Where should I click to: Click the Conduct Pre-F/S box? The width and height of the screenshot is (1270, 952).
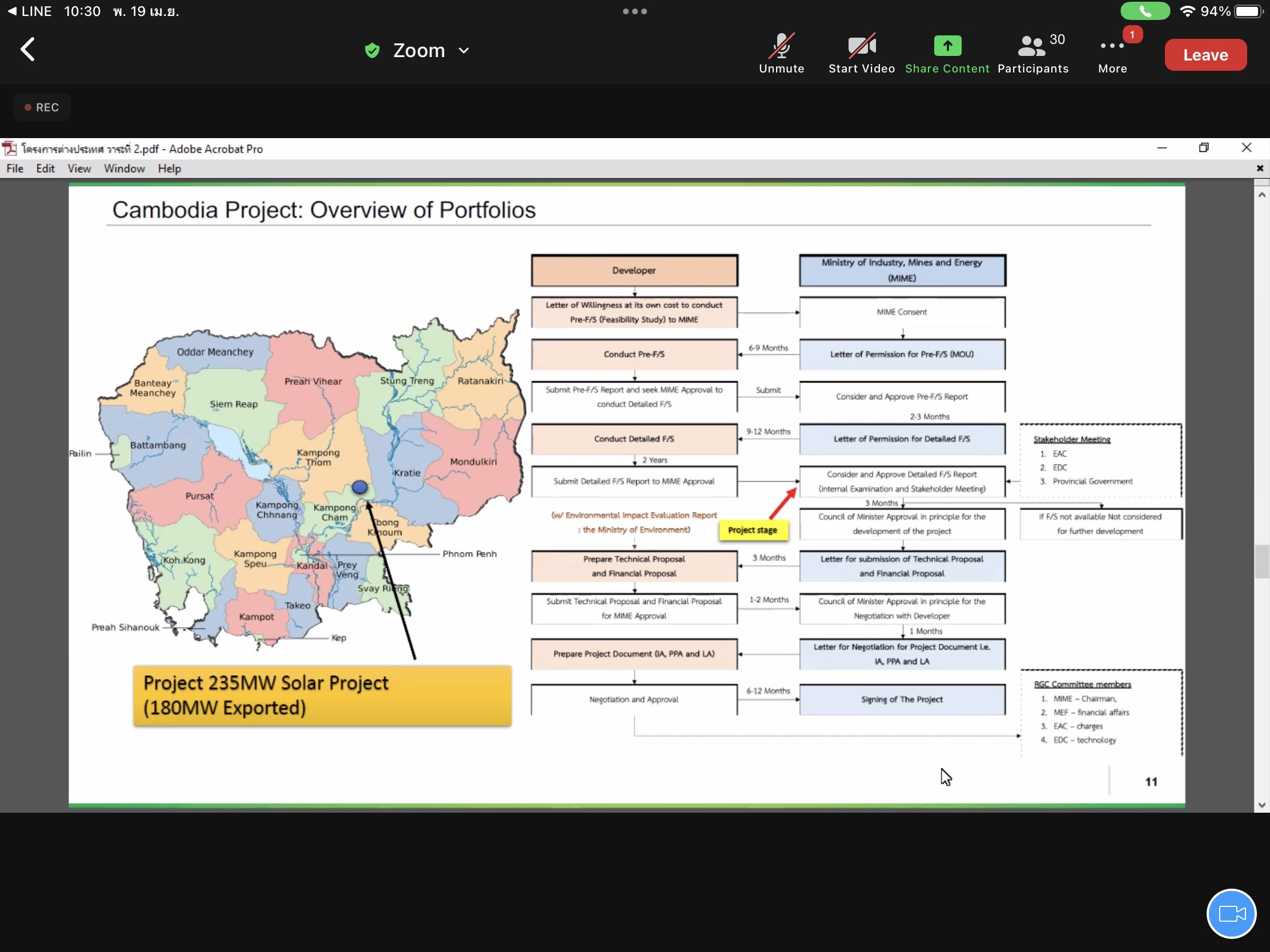point(634,354)
